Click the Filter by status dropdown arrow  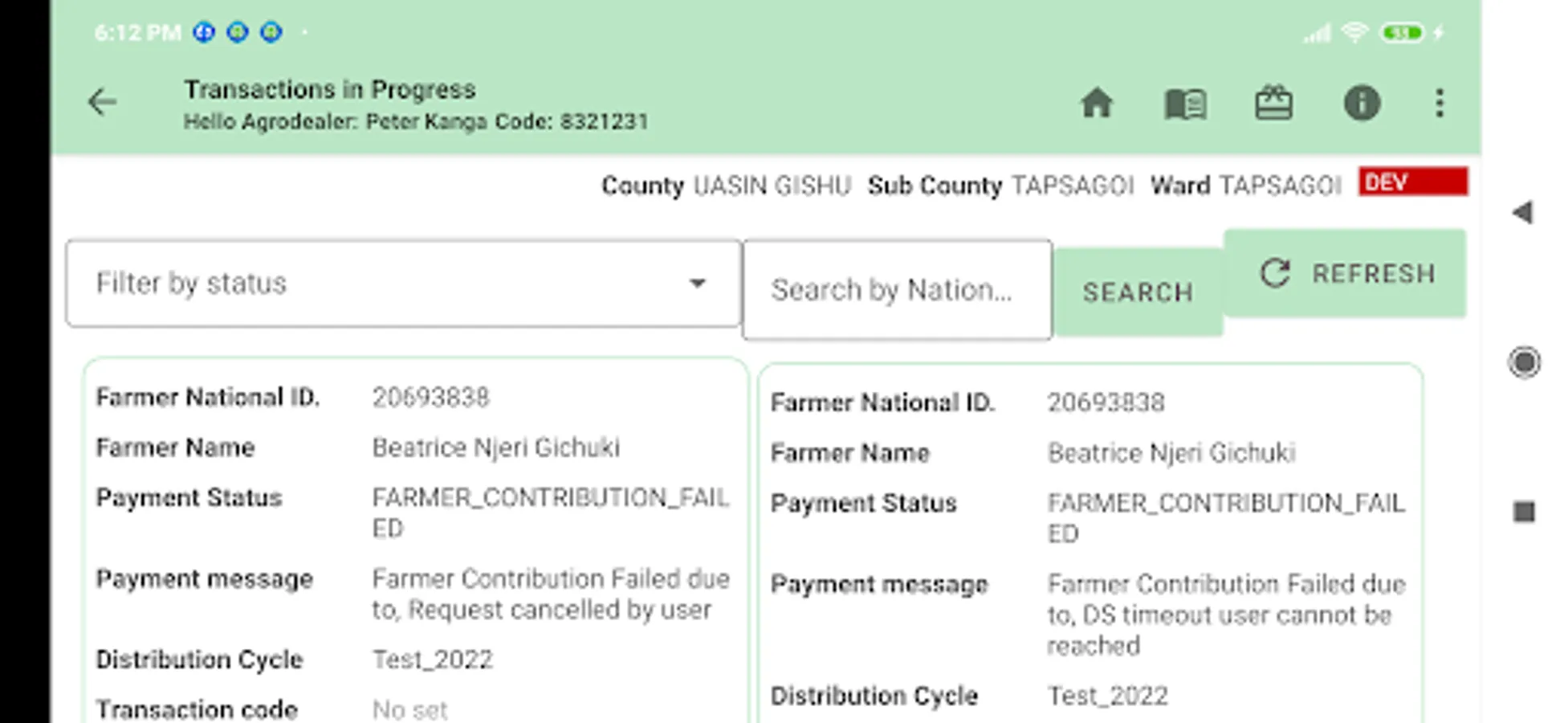698,284
